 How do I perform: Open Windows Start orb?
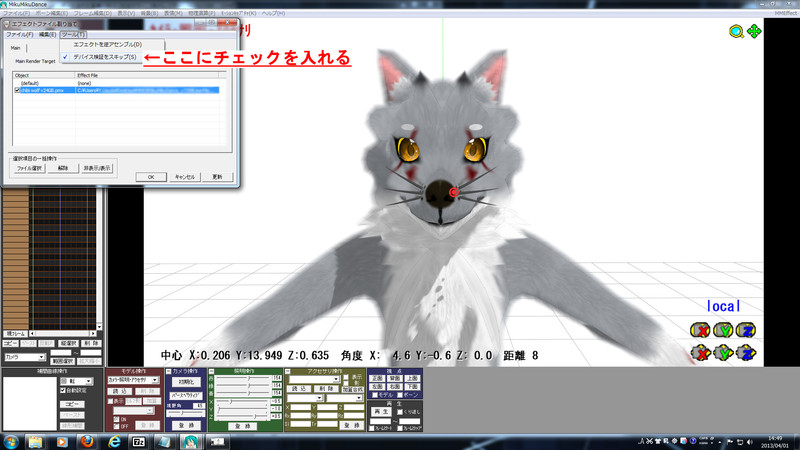(11, 442)
